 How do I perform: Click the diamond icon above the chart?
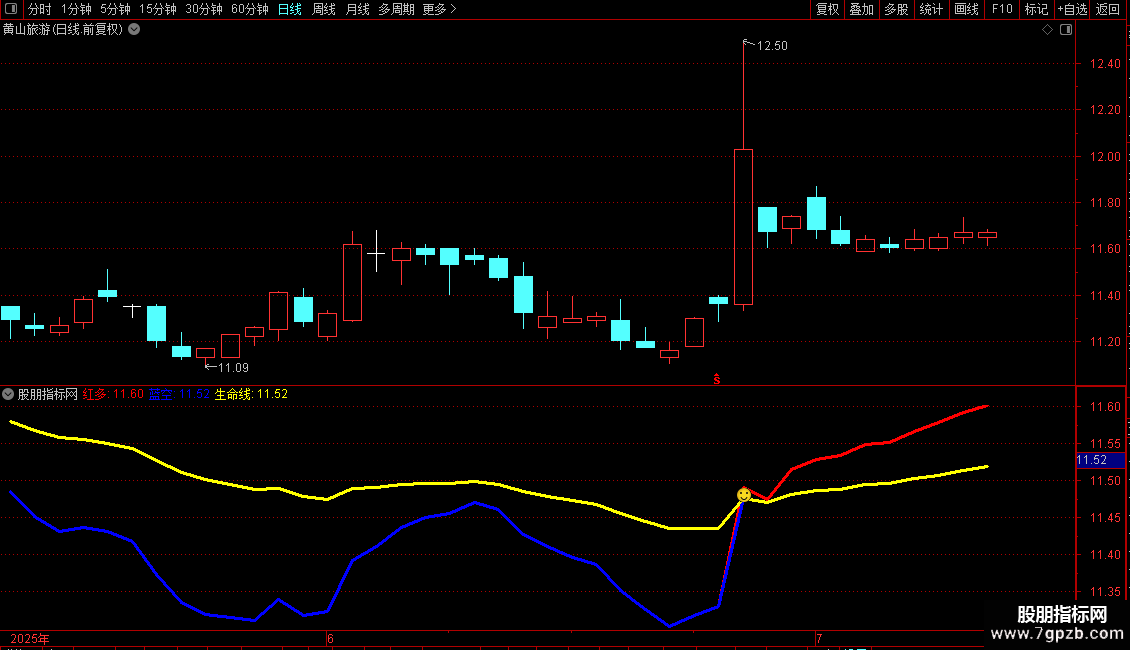coord(1048,30)
